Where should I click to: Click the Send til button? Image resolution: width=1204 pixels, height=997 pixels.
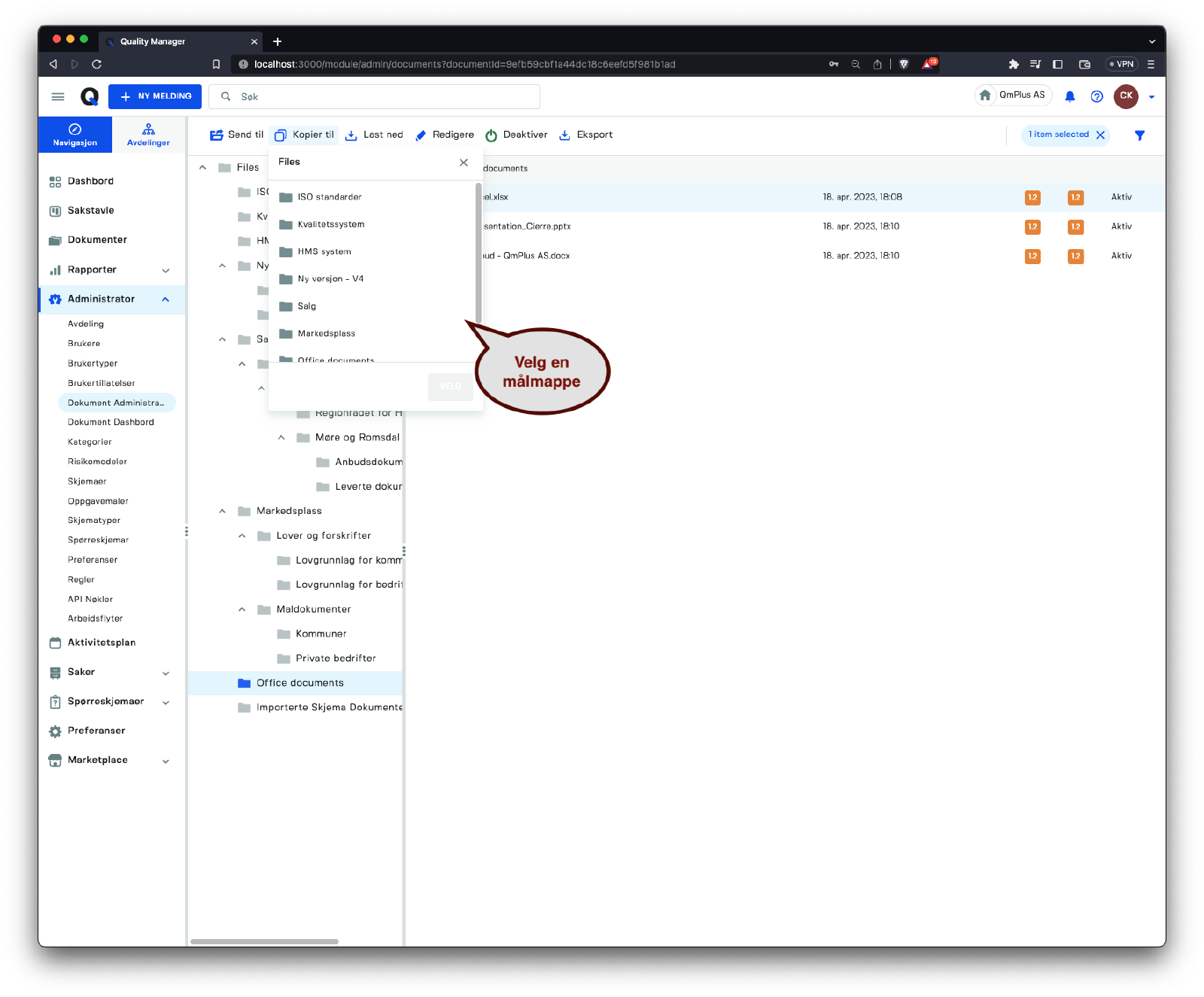point(236,135)
